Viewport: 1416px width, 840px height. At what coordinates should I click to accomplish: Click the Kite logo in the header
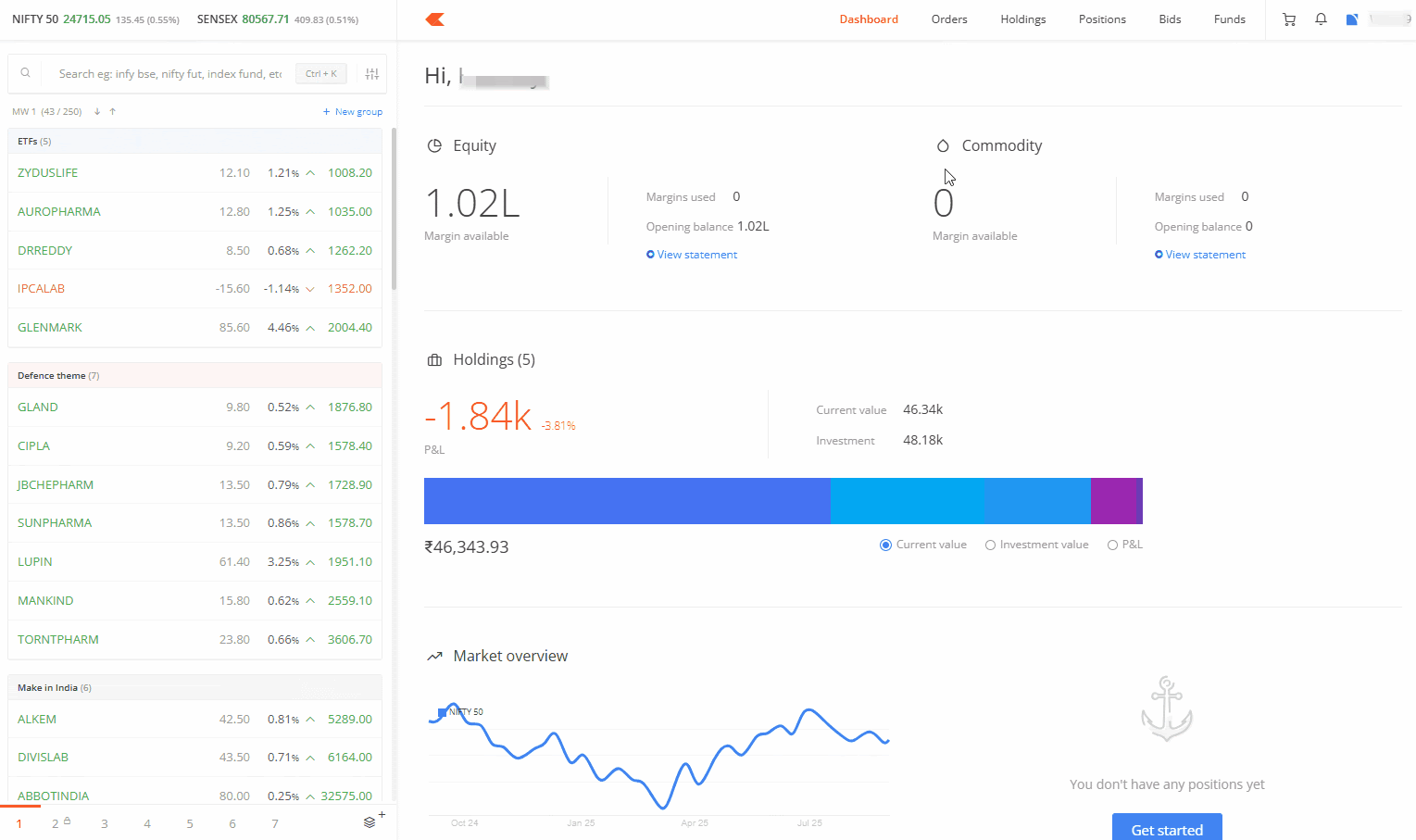pos(435,19)
